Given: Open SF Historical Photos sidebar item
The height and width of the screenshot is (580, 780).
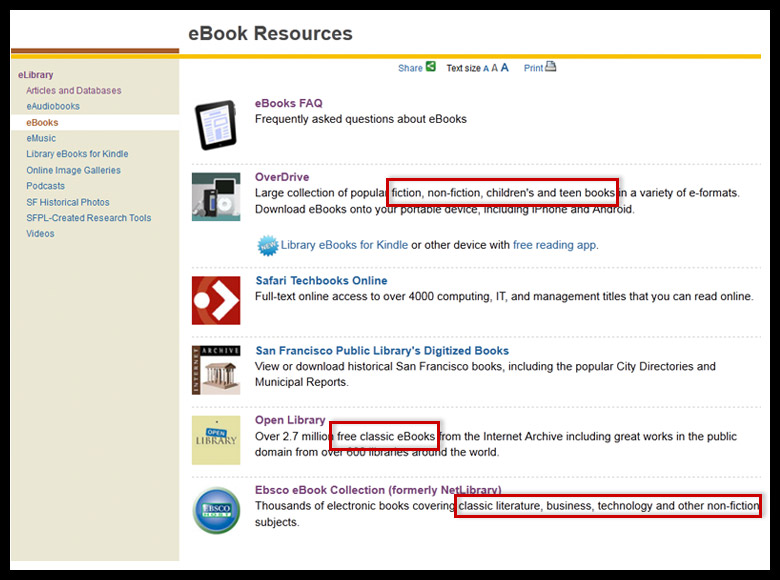Looking at the screenshot, I should click(68, 202).
